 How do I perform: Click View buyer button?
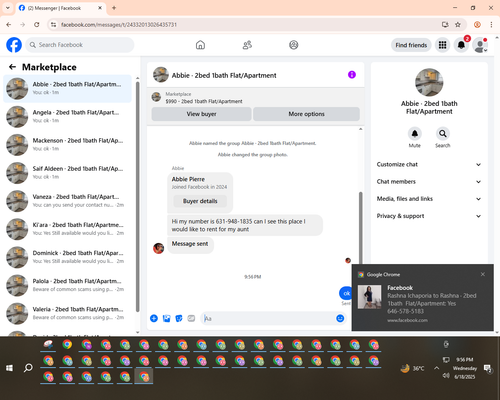201,114
